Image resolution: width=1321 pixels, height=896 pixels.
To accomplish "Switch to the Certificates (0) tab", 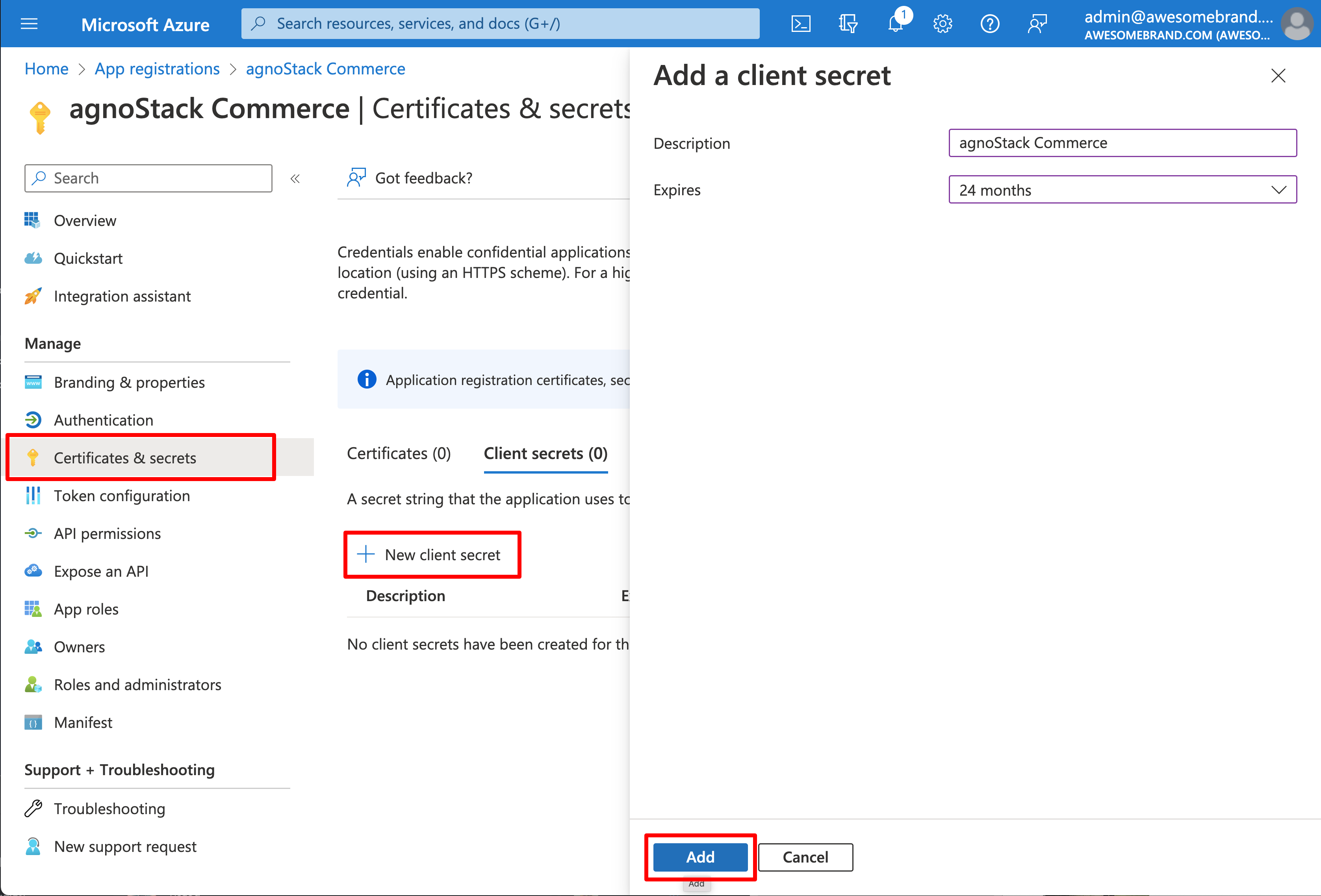I will click(399, 454).
